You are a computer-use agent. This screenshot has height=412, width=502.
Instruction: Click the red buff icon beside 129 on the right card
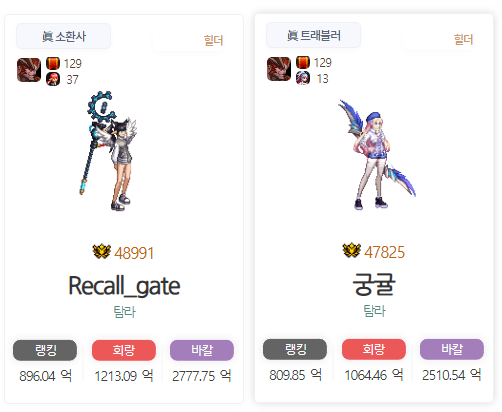pos(303,62)
